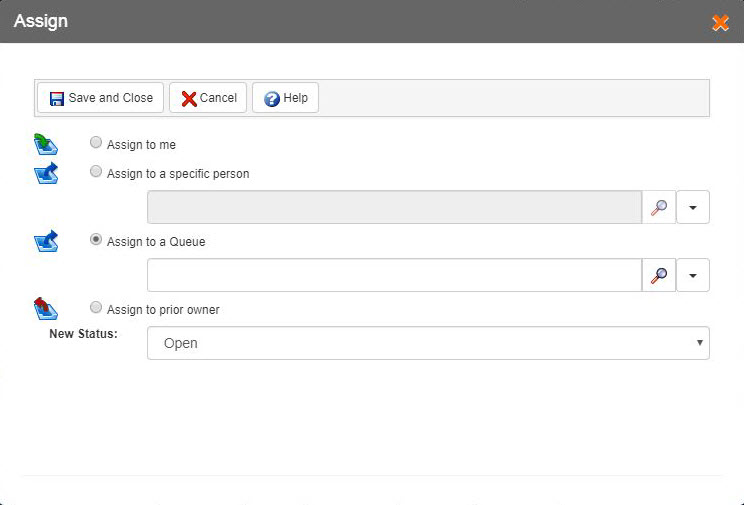The width and height of the screenshot is (744, 505).
Task: Click the blue arrow icon beside Assign to a specific person
Action: pyautogui.click(x=46, y=173)
